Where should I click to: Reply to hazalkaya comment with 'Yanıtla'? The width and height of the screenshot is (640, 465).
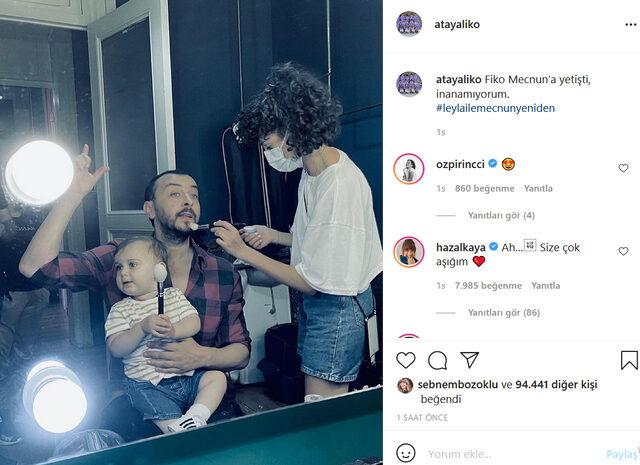(x=545, y=286)
